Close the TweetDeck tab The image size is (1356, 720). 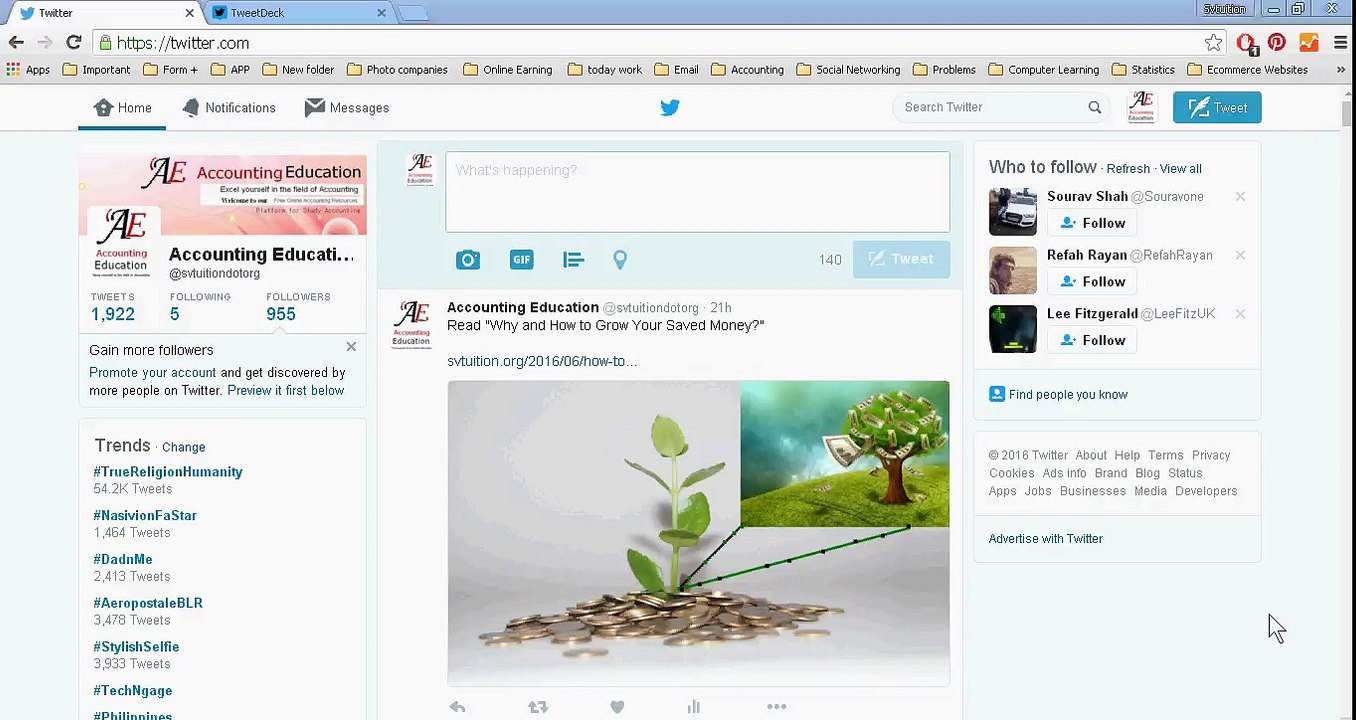tap(381, 13)
